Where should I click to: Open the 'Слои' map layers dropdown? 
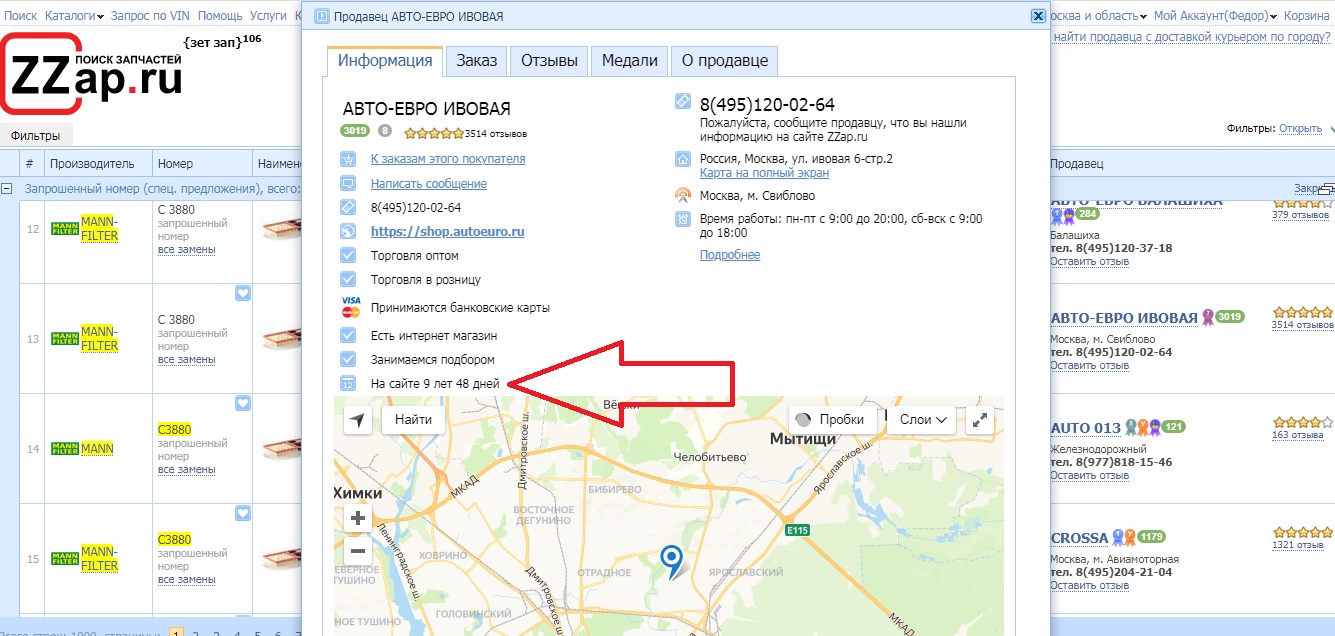[922, 420]
